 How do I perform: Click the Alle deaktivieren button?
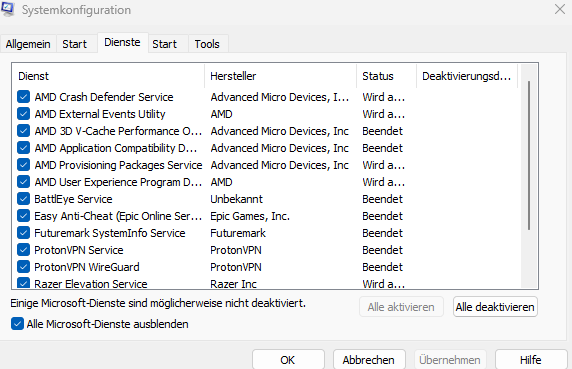point(495,307)
